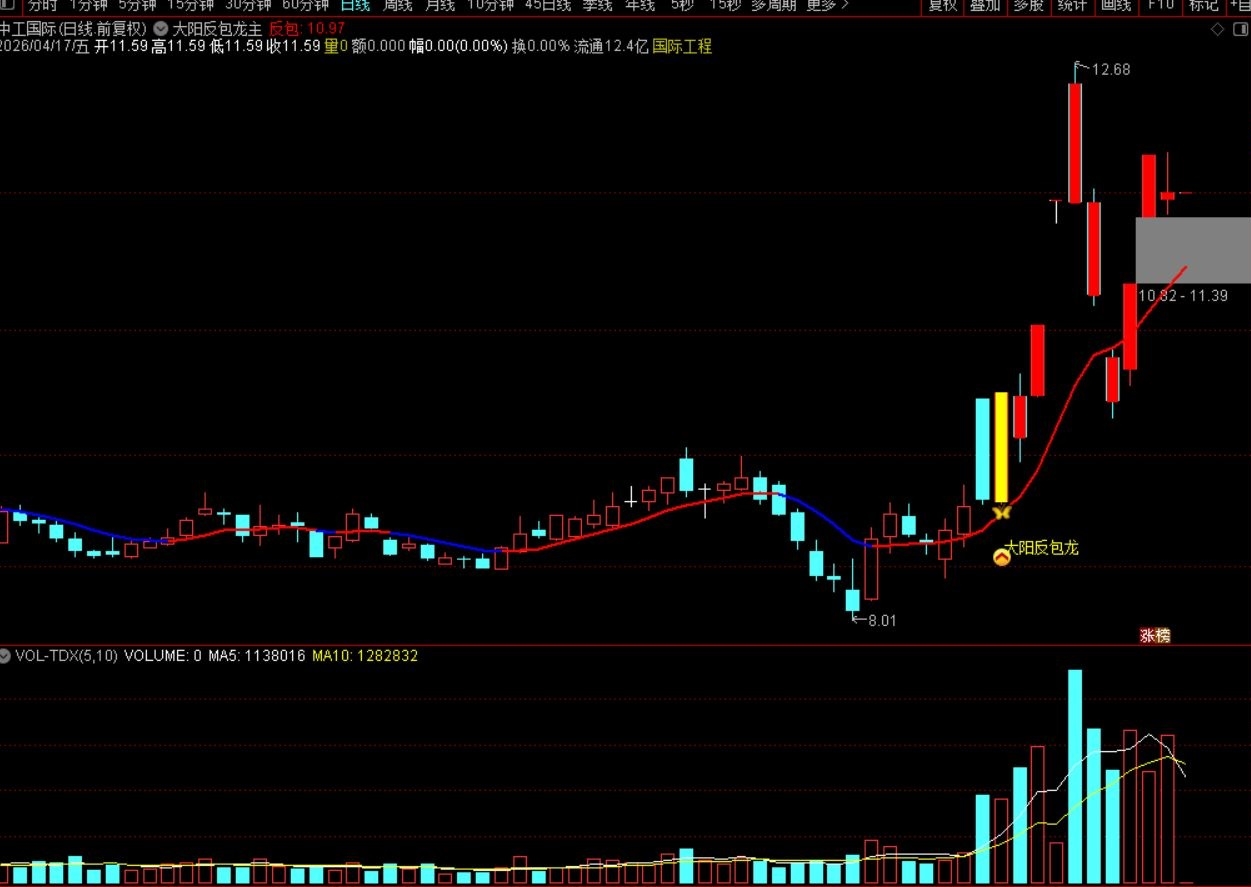Select the 5秒 period tab
The image size is (1251, 887).
(x=682, y=5)
